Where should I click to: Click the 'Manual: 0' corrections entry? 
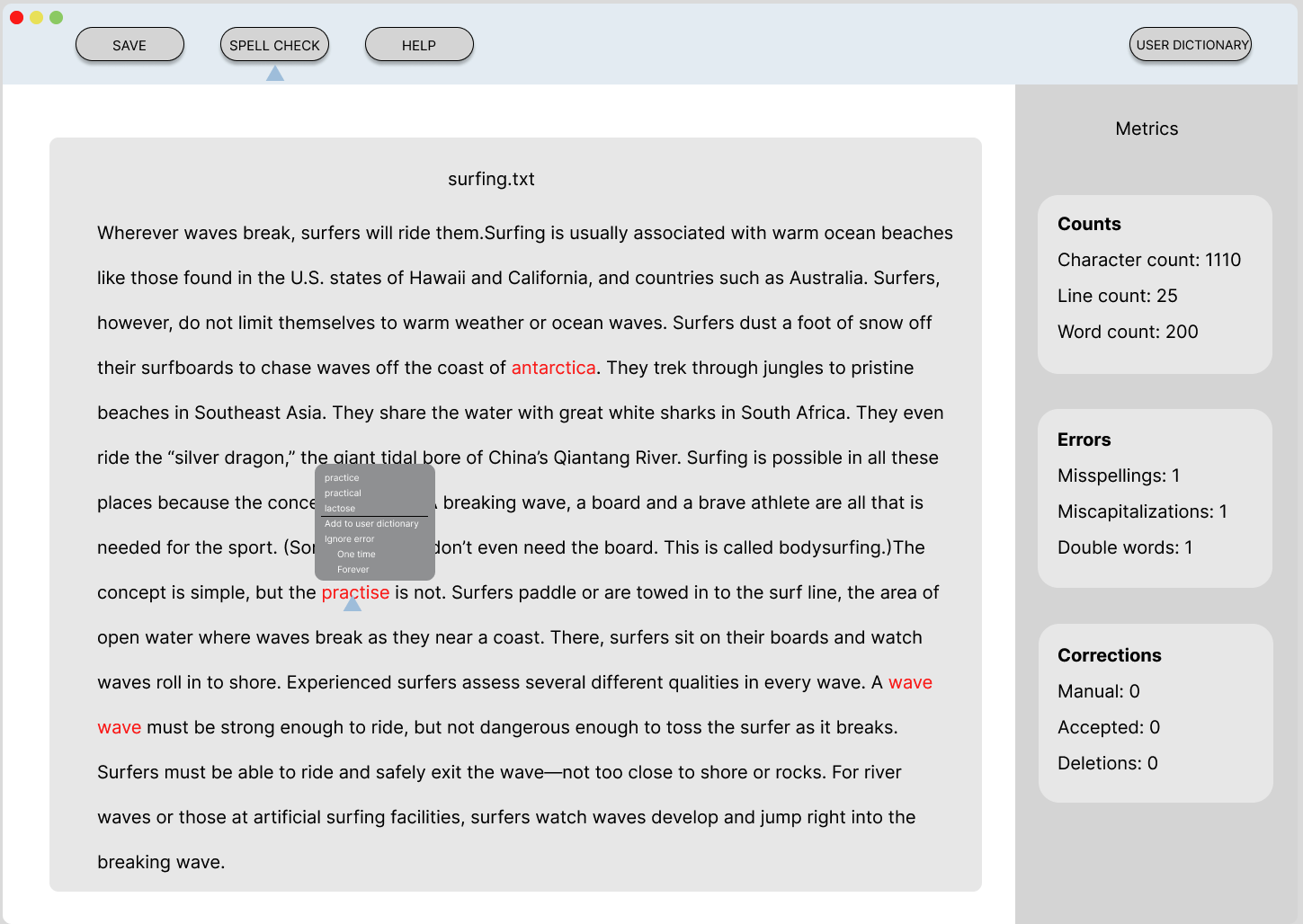[x=1099, y=691]
